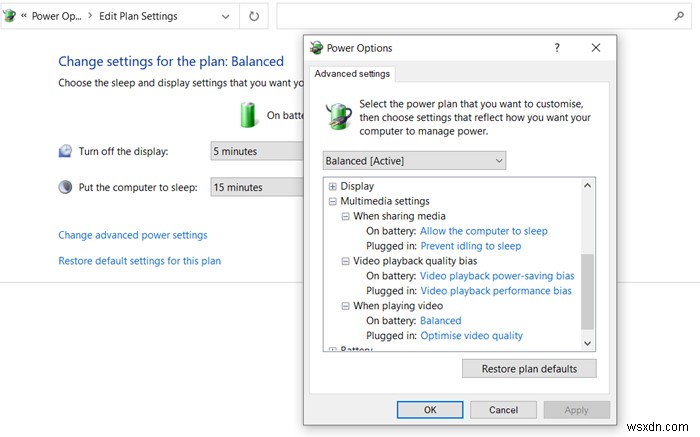700x437 pixels.
Task: Click the Cancel button
Action: pyautogui.click(x=503, y=410)
